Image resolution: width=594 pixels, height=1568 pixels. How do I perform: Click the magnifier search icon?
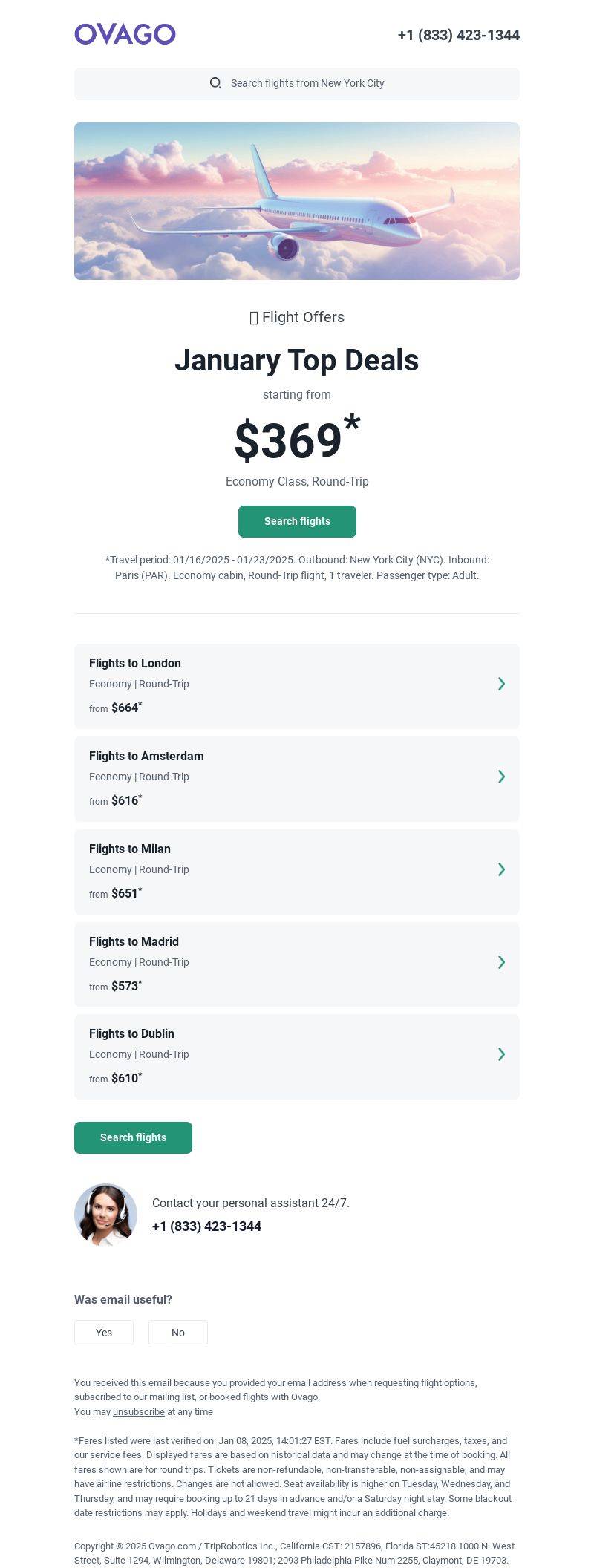[x=215, y=83]
